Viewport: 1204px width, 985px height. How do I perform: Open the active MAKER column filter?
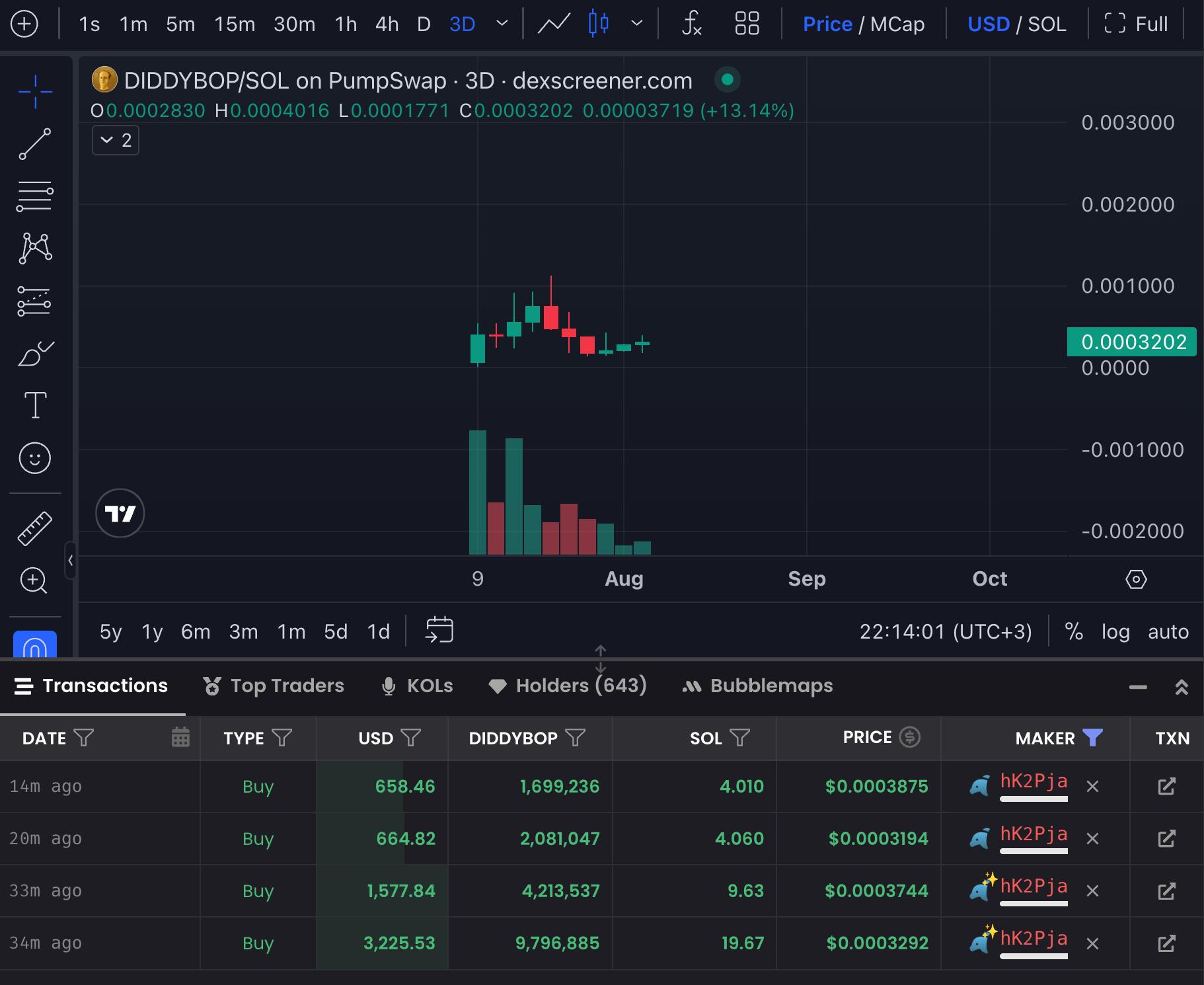pyautogui.click(x=1093, y=738)
